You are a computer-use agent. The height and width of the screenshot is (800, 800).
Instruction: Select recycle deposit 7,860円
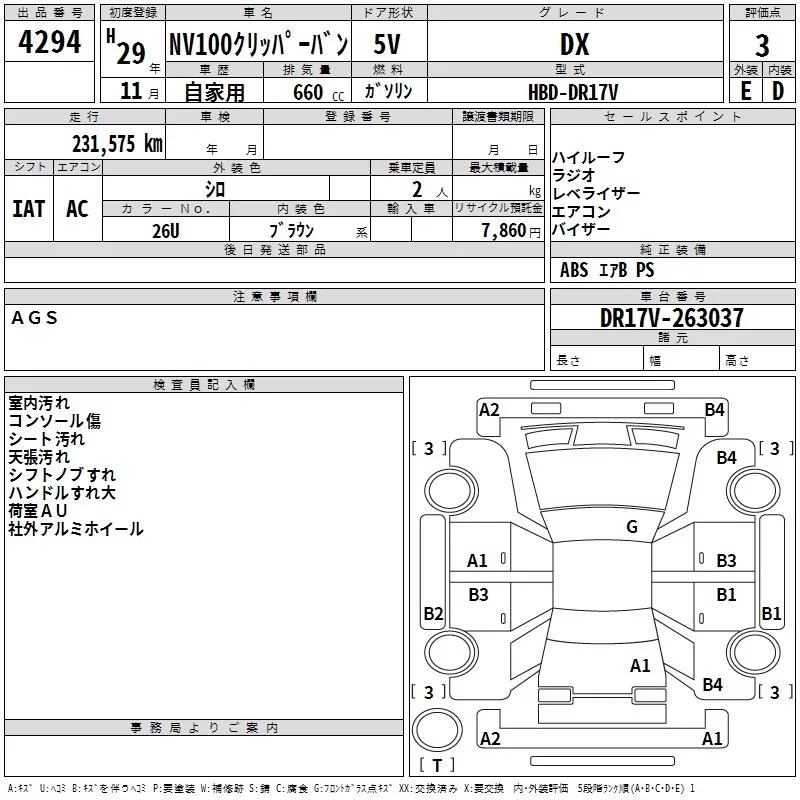(x=511, y=231)
